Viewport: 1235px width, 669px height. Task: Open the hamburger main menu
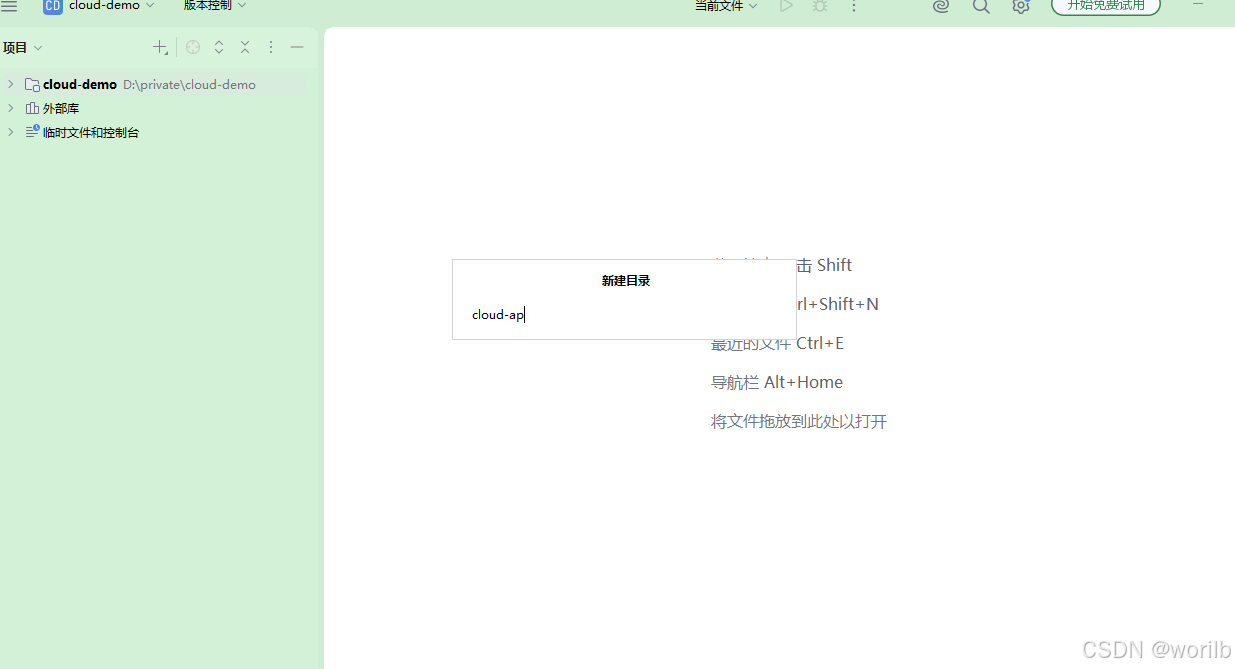[9, 6]
